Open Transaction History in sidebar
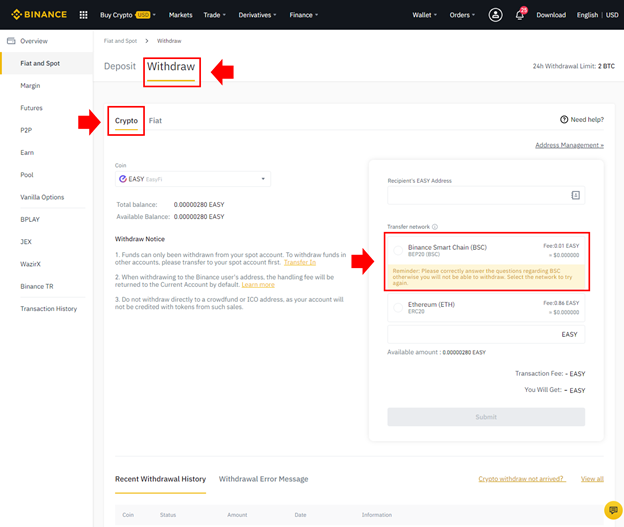The image size is (624, 527). point(49,308)
